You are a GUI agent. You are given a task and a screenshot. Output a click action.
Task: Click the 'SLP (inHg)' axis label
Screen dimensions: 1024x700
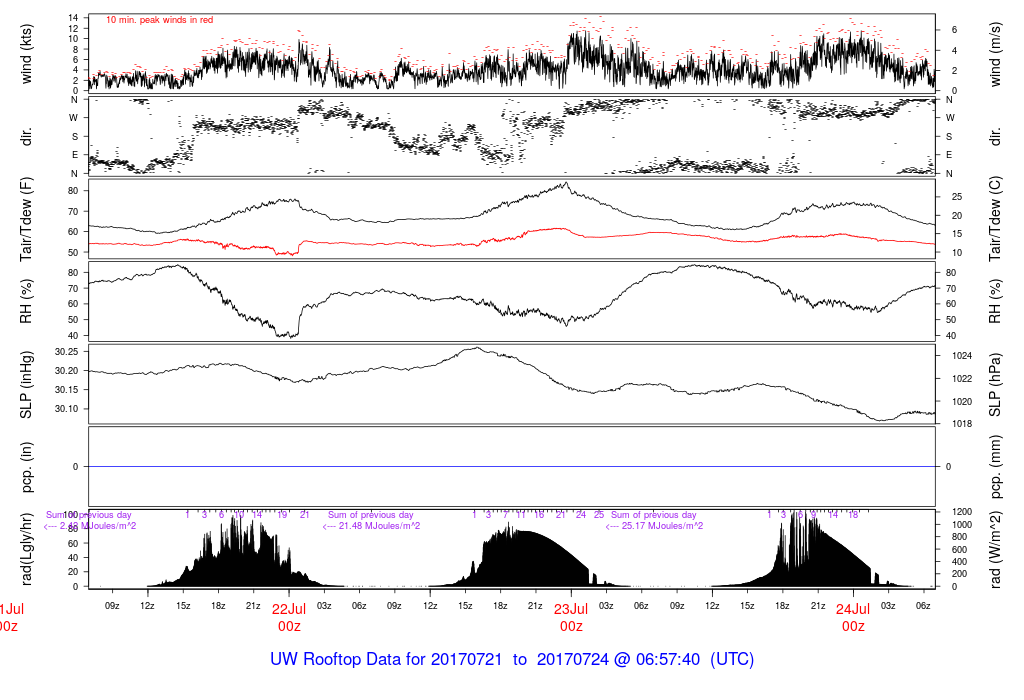[26, 385]
